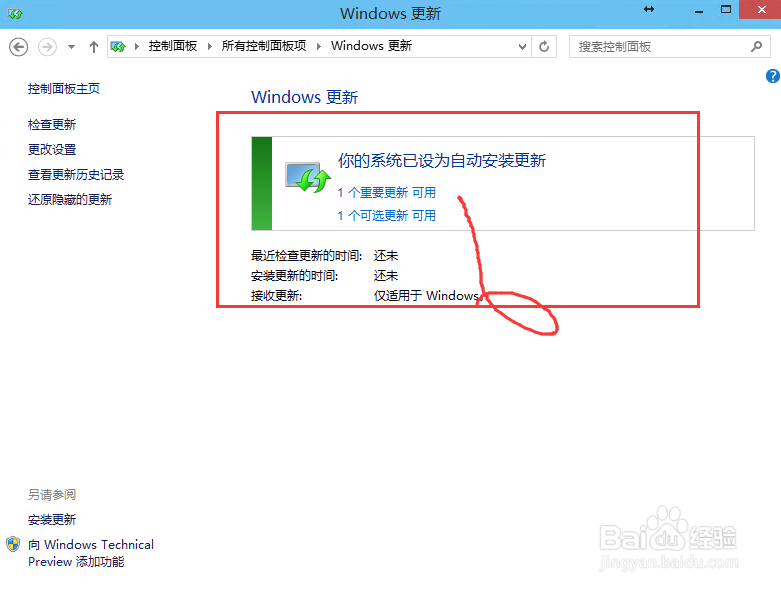Click 安装更新的时间 label

click(294, 276)
